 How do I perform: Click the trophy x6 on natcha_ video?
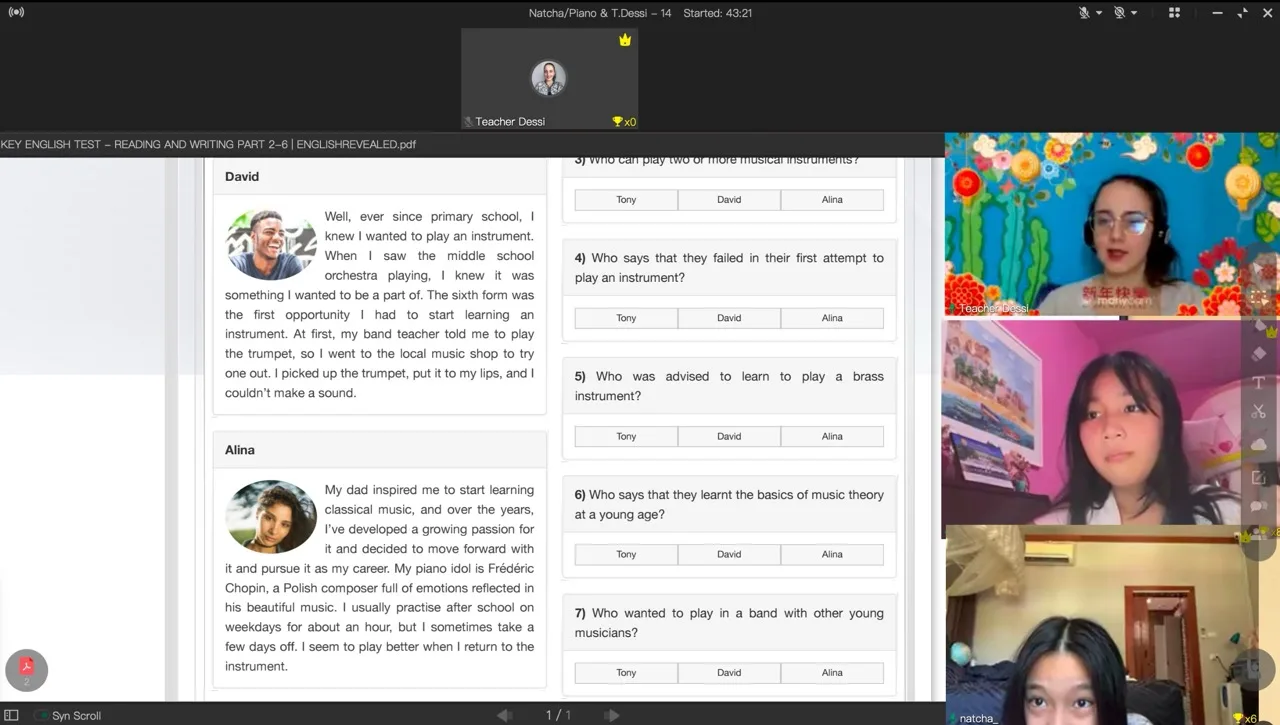[x=1245, y=718]
